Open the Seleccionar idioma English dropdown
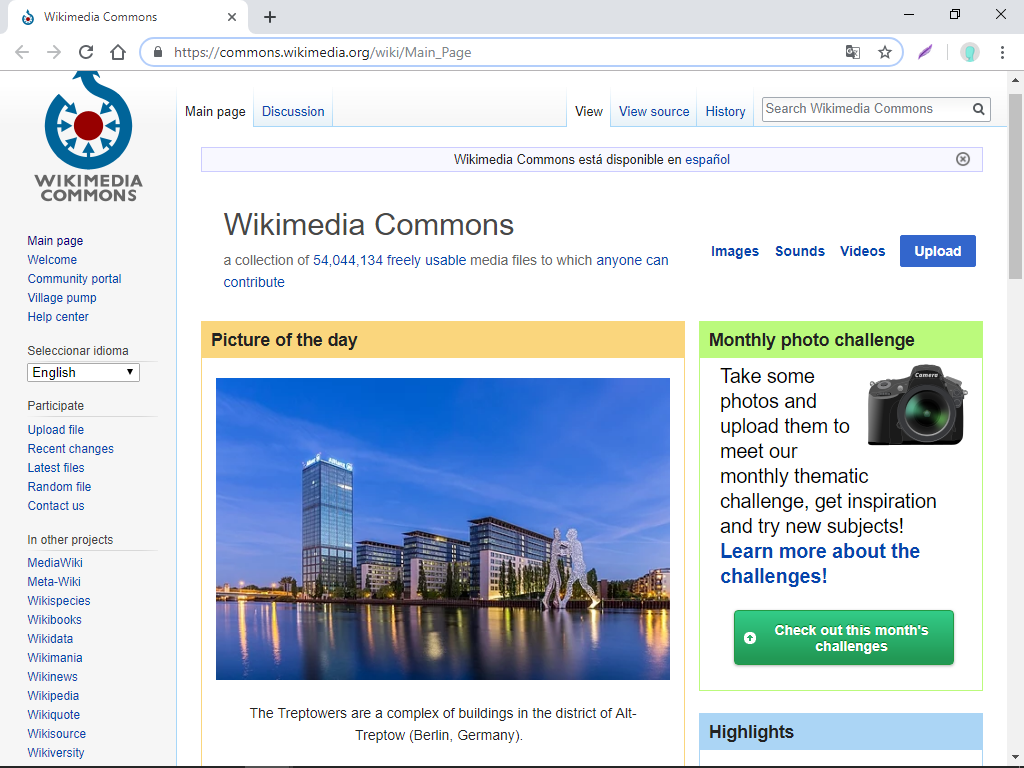Image resolution: width=1024 pixels, height=768 pixels. 83,372
